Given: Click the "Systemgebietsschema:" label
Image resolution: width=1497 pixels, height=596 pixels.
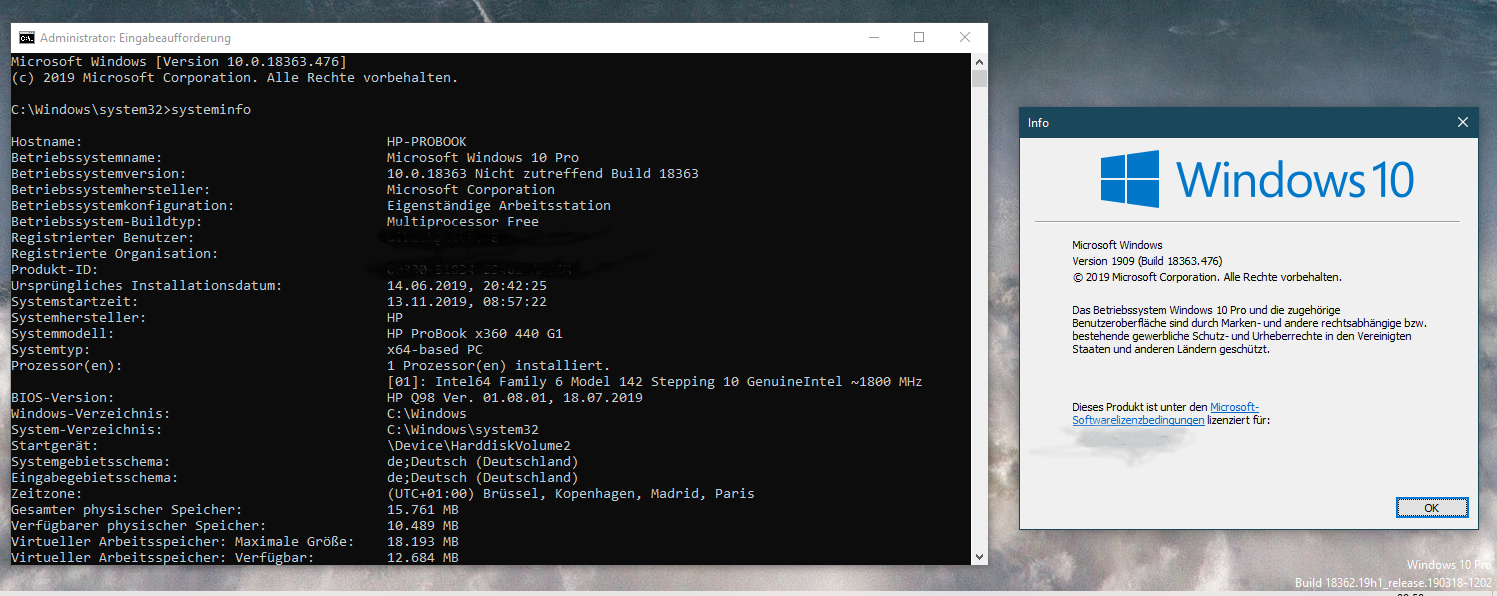Looking at the screenshot, I should [91, 462].
